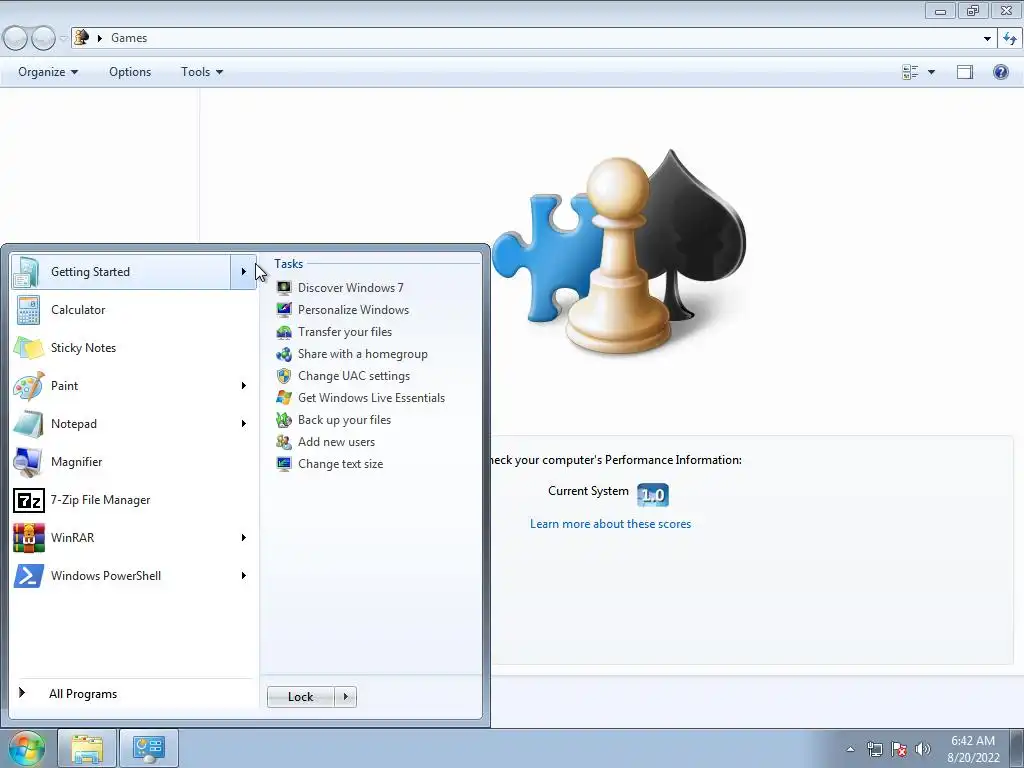The image size is (1024, 768).
Task: Show hidden tray icons arrow
Action: pyautogui.click(x=850, y=749)
